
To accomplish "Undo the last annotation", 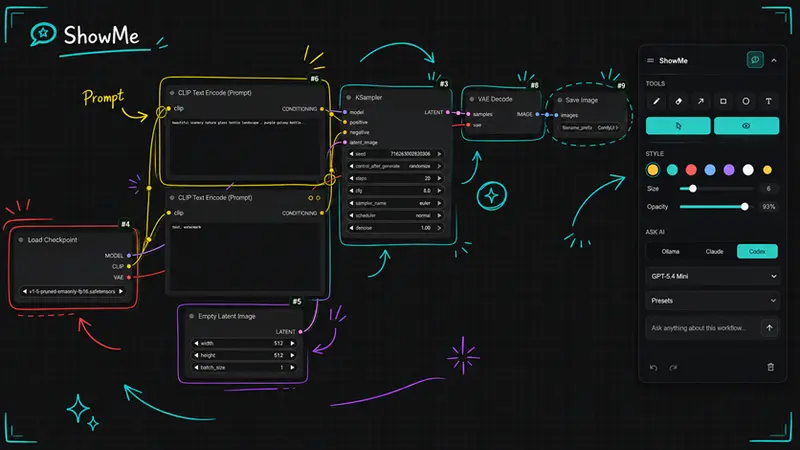I will pos(654,367).
